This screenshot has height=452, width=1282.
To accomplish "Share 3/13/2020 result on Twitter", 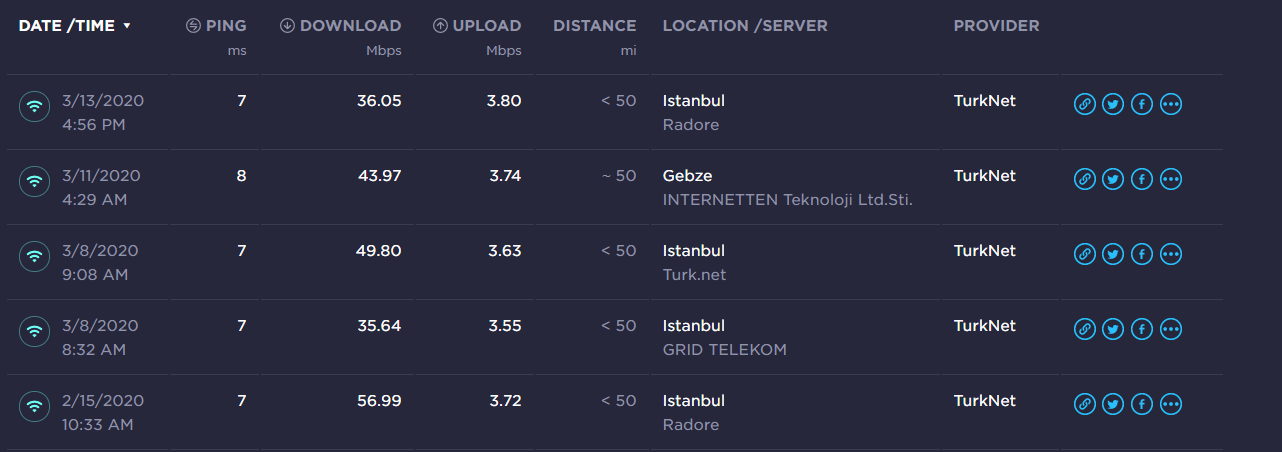I will tap(1113, 104).
